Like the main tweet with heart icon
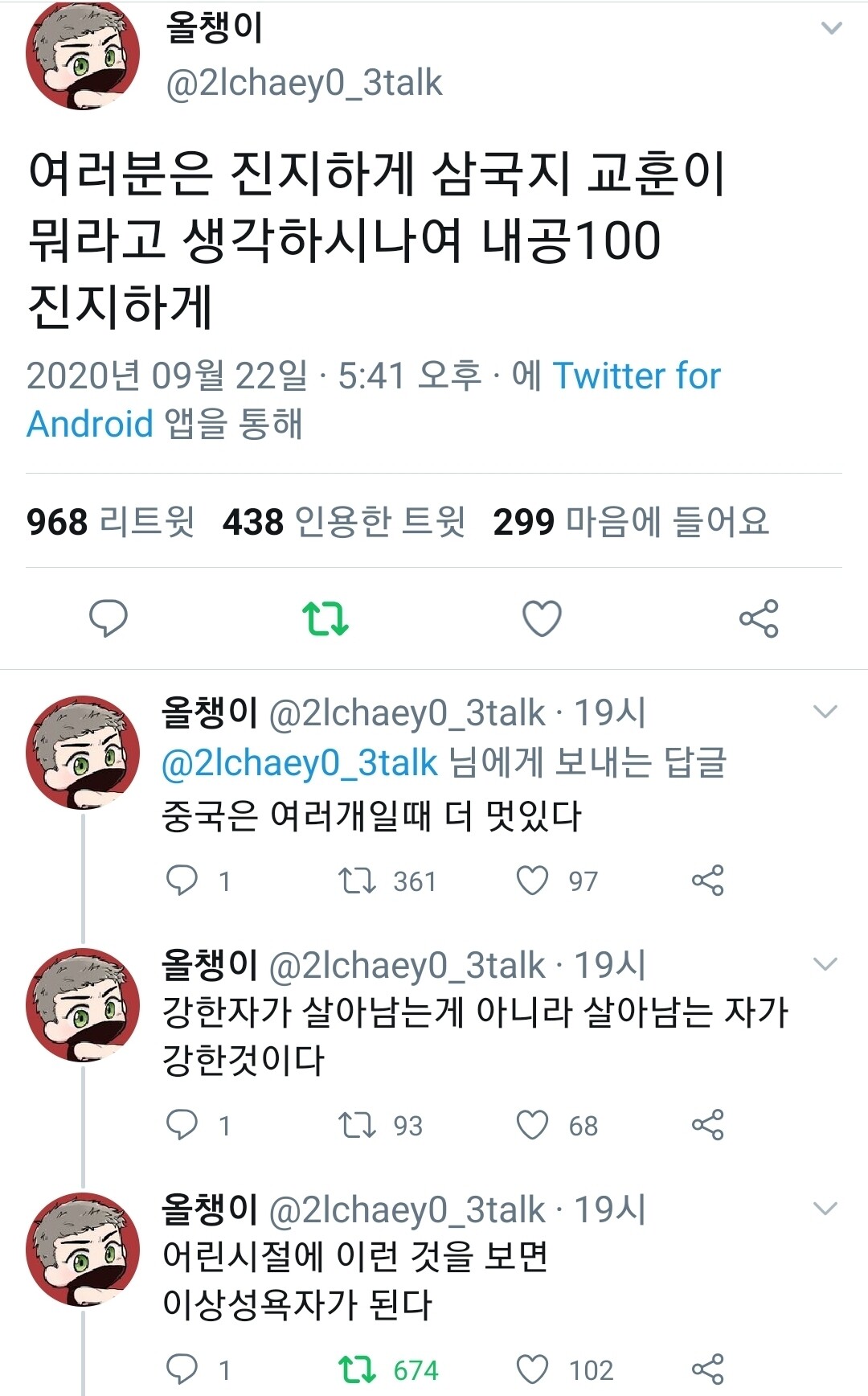This screenshot has height=1396, width=868. pos(542,618)
